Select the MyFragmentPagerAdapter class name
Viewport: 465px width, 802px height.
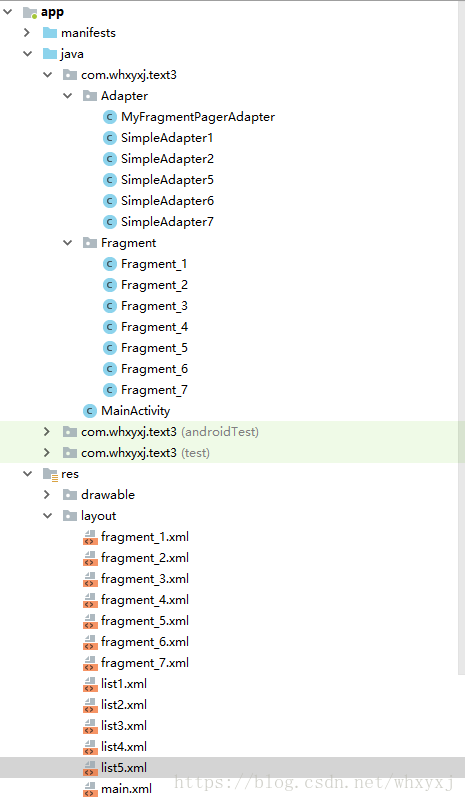click(x=198, y=117)
